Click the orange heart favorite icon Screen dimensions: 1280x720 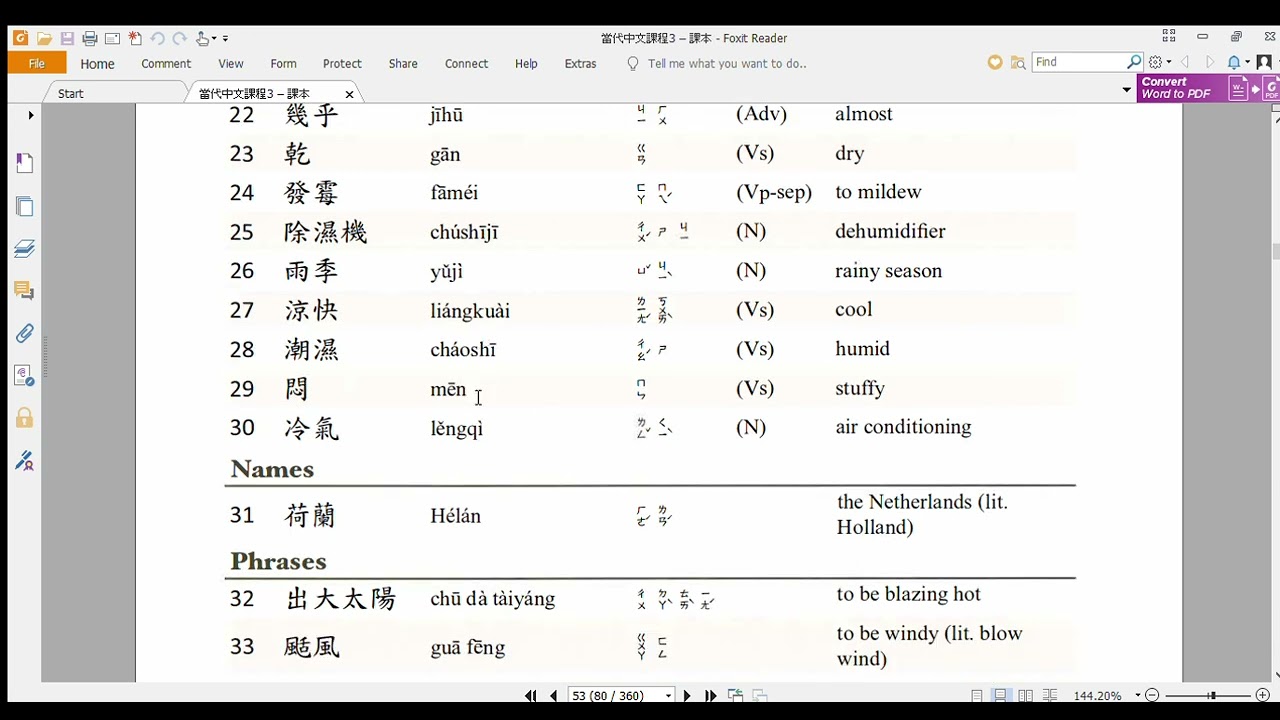(995, 62)
